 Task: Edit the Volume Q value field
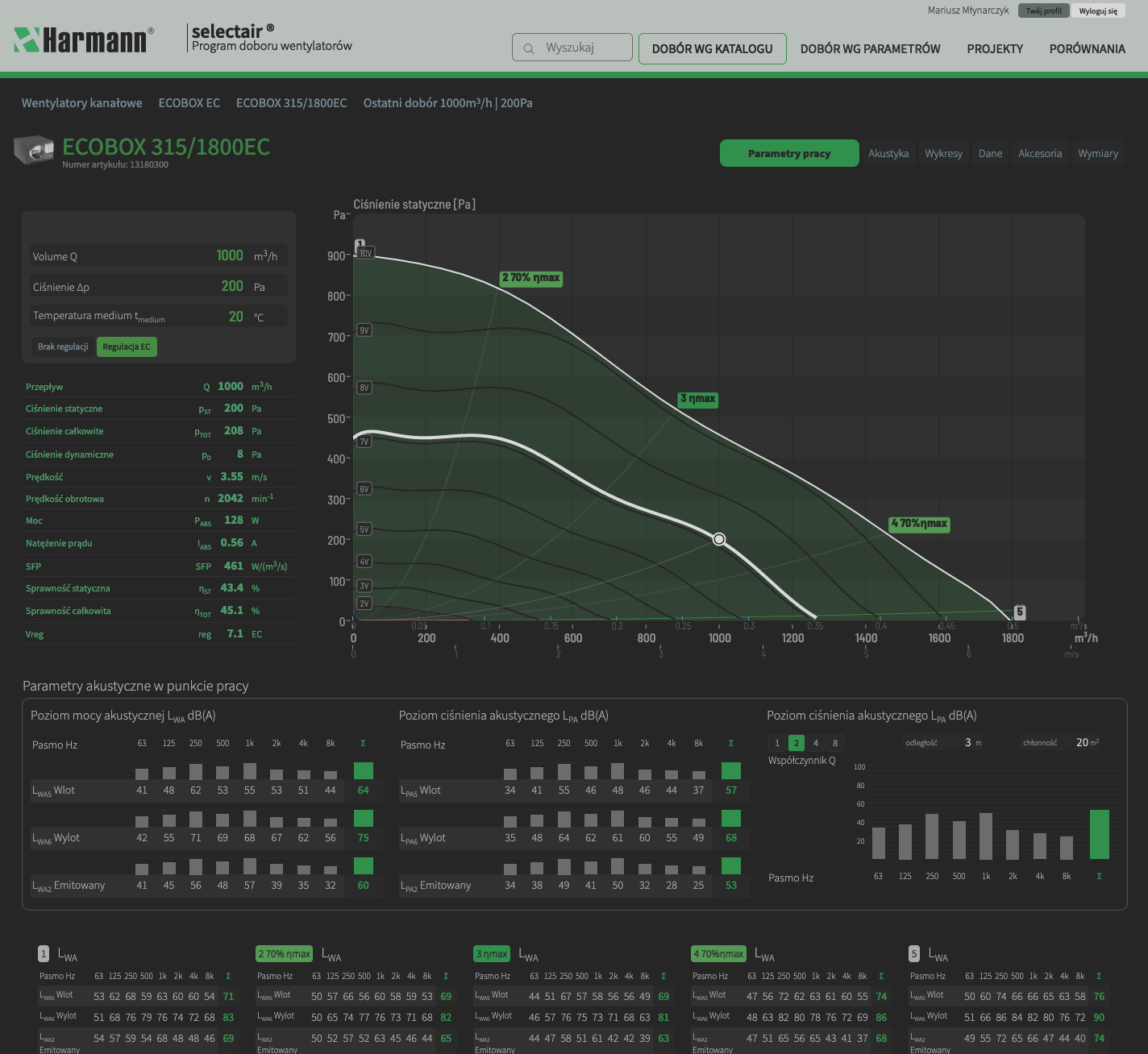coord(159,255)
